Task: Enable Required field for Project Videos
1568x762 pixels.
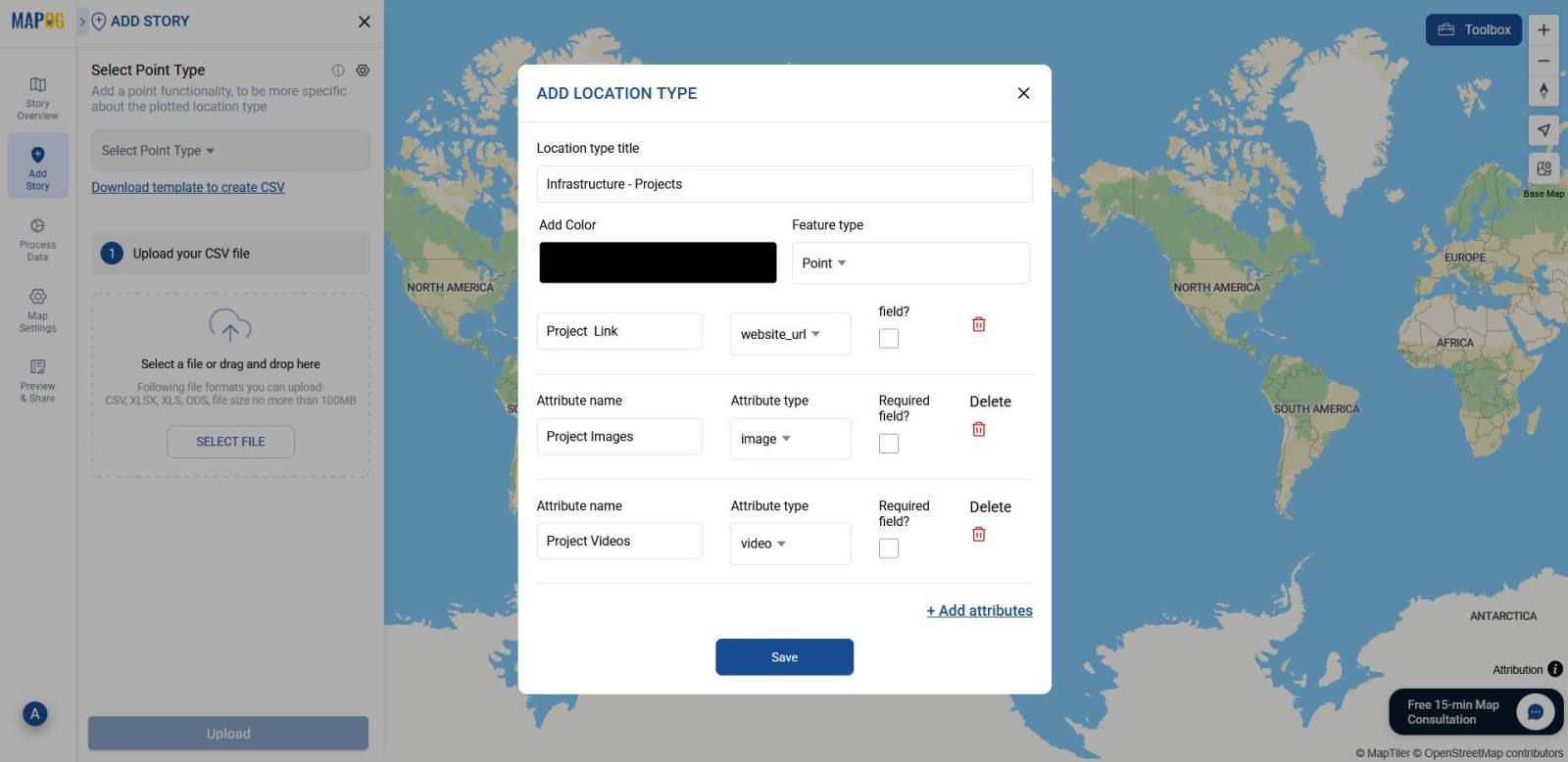Action: click(x=888, y=548)
